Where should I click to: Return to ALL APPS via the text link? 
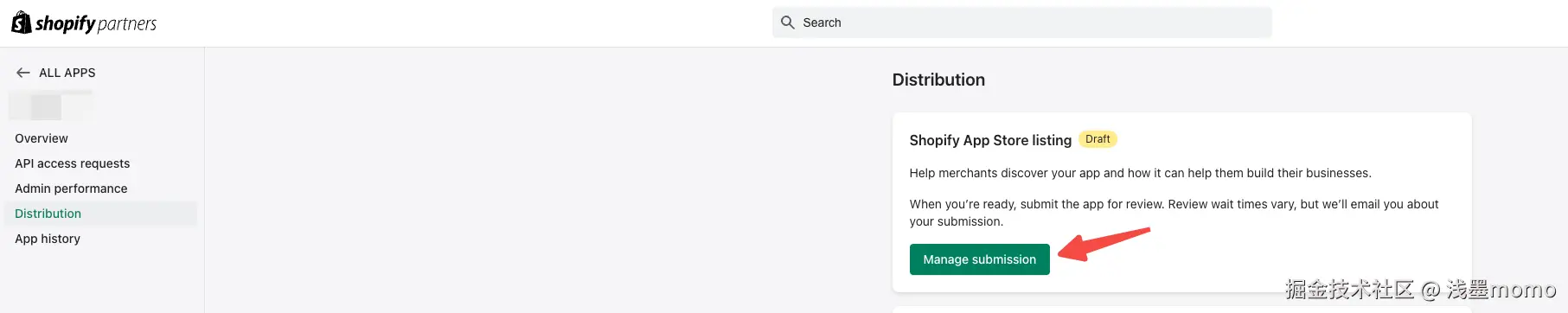point(67,73)
